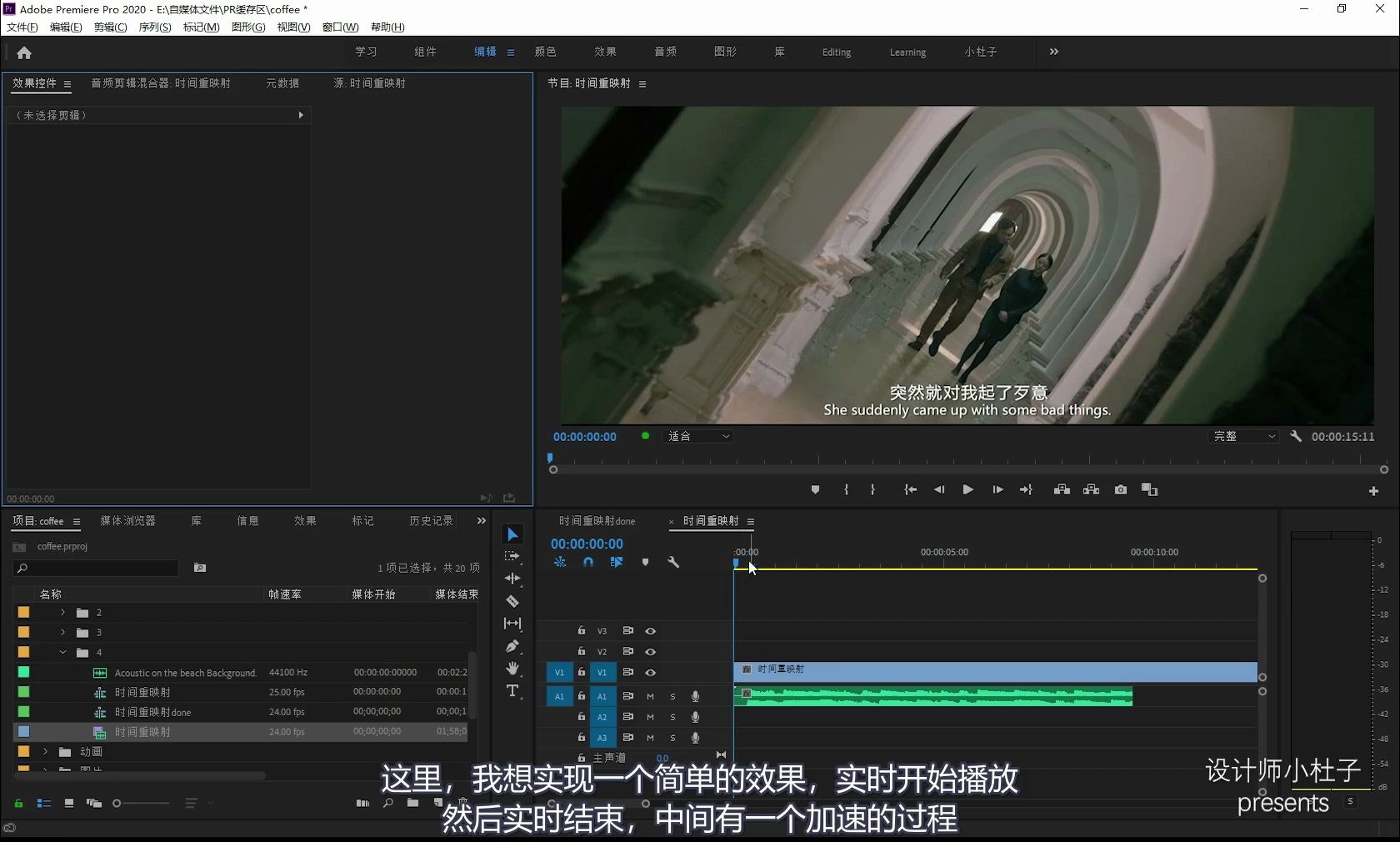This screenshot has width=1400, height=842.
Task: Open the 适合 zoom level dropdown
Action: point(698,436)
